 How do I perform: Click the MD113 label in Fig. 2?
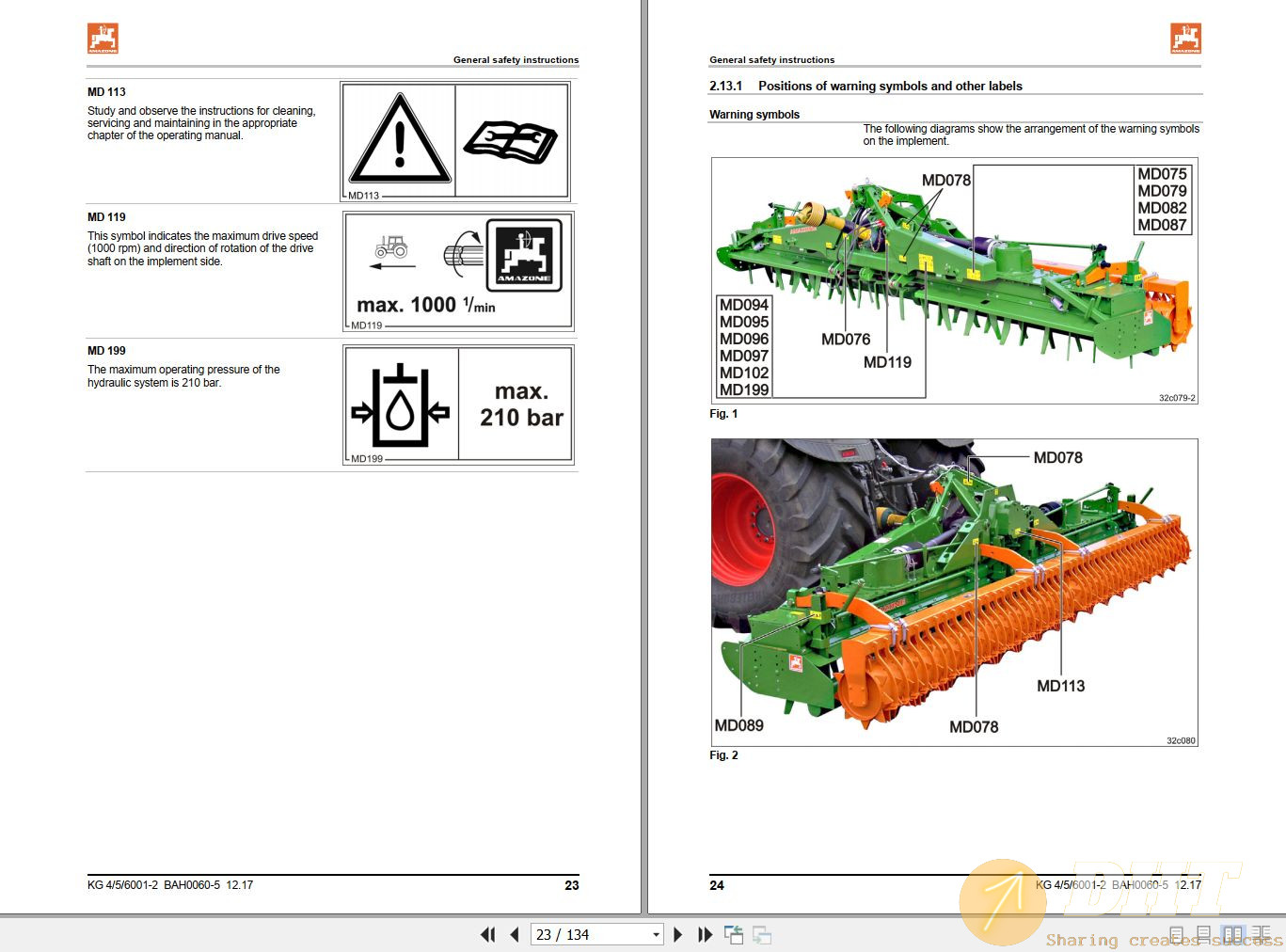coord(1060,686)
